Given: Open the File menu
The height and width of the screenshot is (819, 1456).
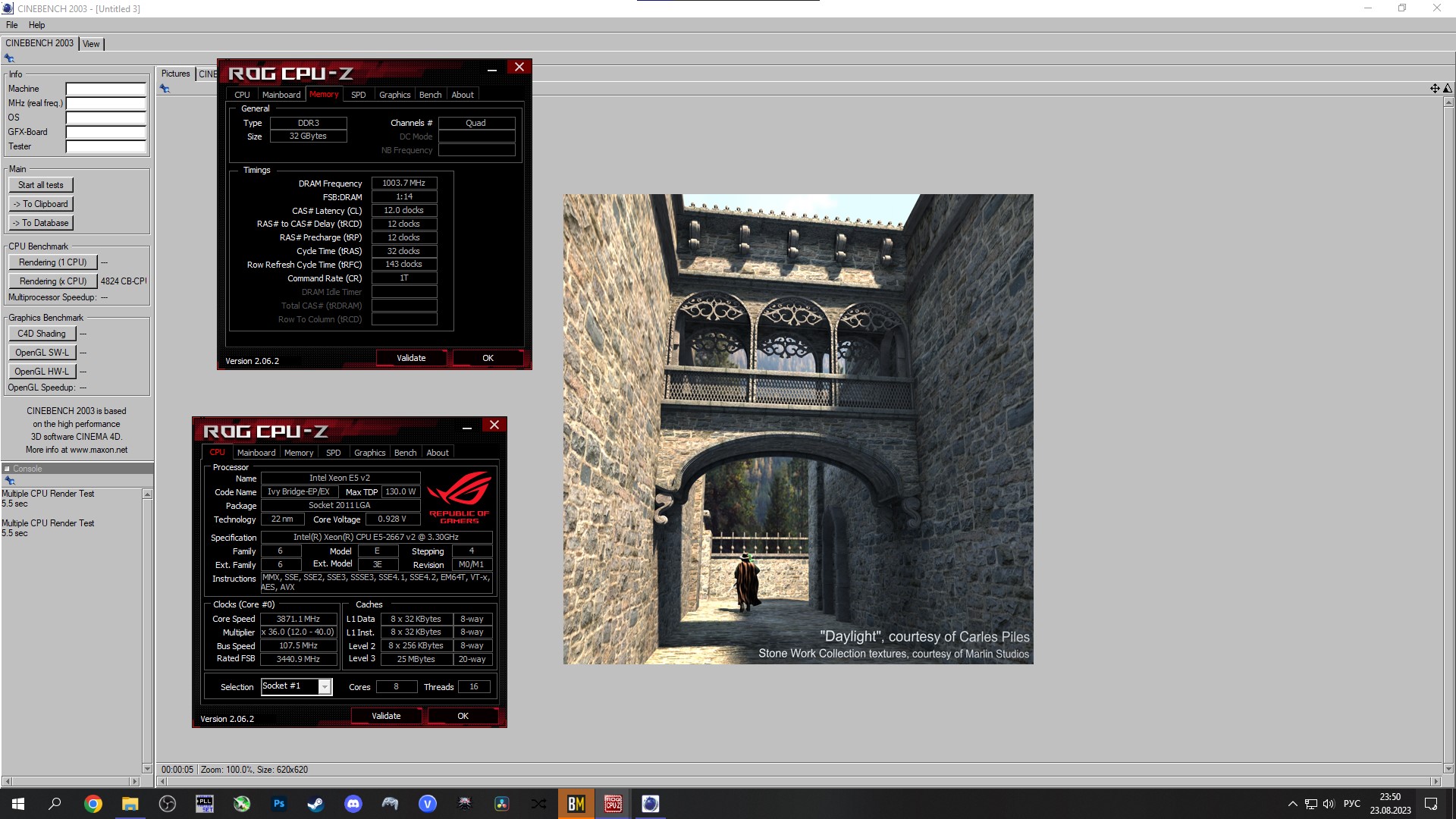Looking at the screenshot, I should 11,25.
